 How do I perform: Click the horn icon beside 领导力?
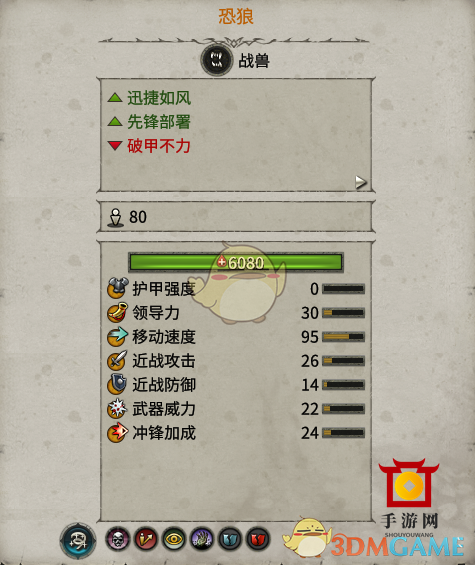tap(117, 312)
